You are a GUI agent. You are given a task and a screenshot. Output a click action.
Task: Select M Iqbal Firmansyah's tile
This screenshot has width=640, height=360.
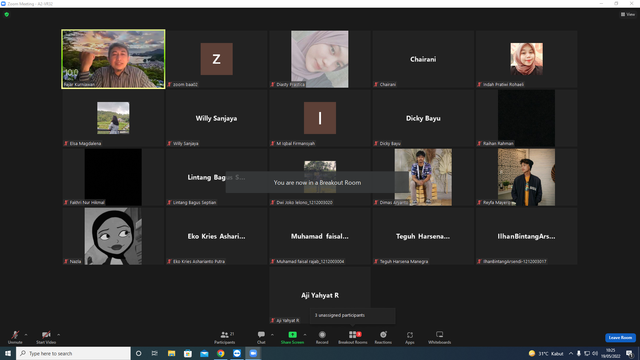tap(320, 118)
